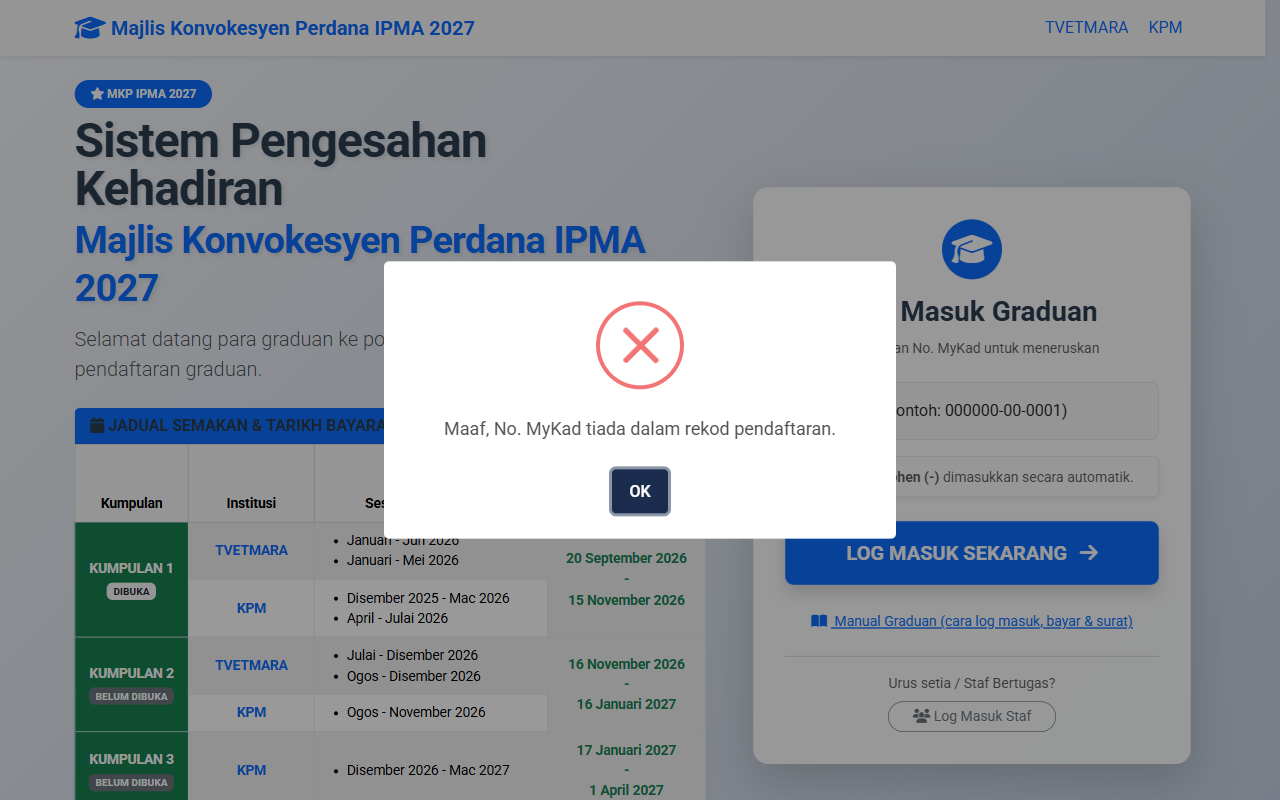Focus the No. MyKad input field
Viewport: 1280px width, 800px height.
pyautogui.click(x=972, y=411)
